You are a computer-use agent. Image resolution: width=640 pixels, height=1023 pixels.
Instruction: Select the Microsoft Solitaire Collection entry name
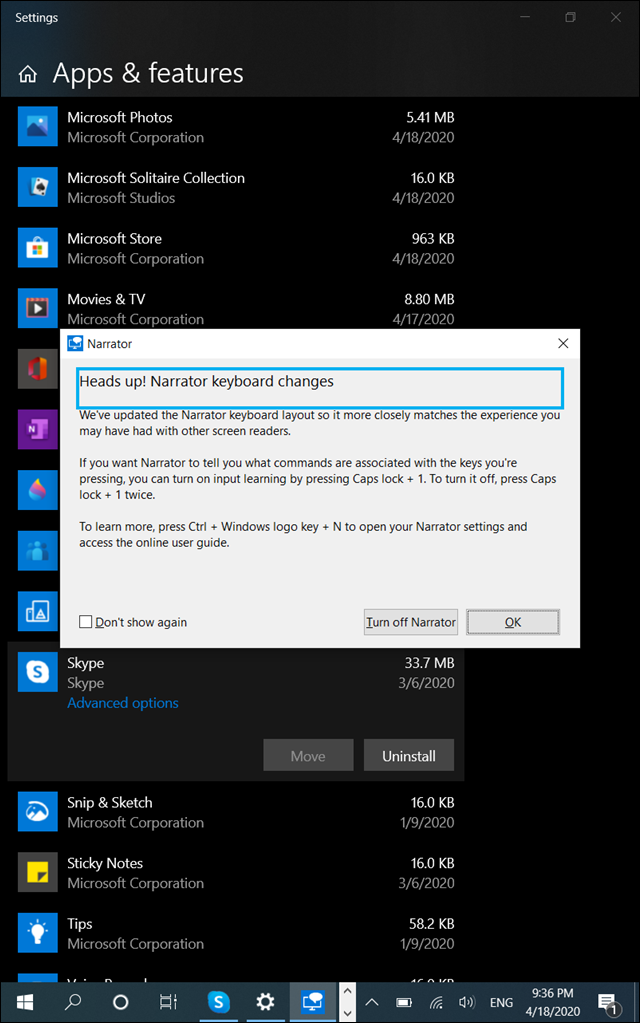pyautogui.click(x=156, y=178)
